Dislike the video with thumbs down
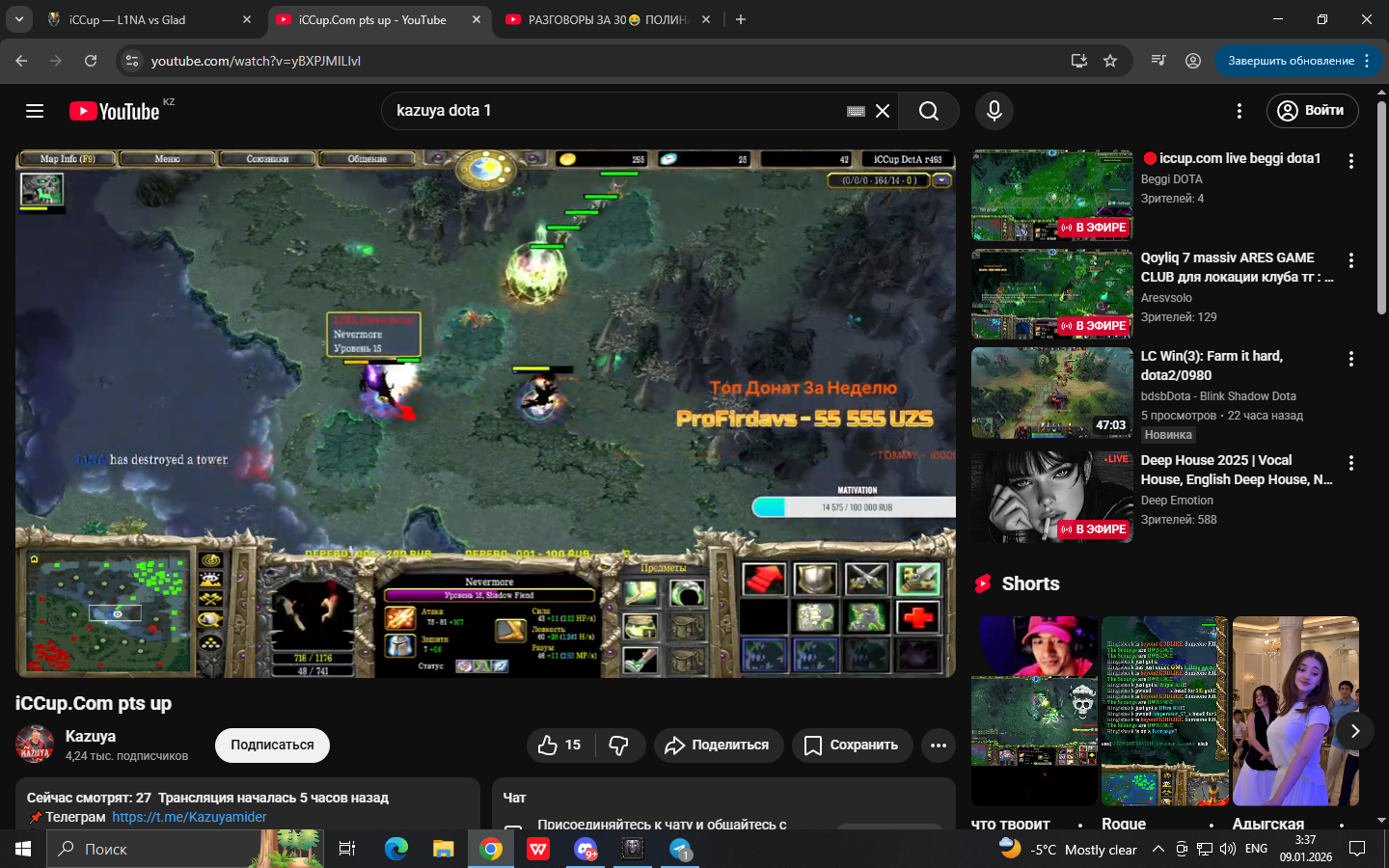Image resolution: width=1389 pixels, height=868 pixels. coord(619,745)
